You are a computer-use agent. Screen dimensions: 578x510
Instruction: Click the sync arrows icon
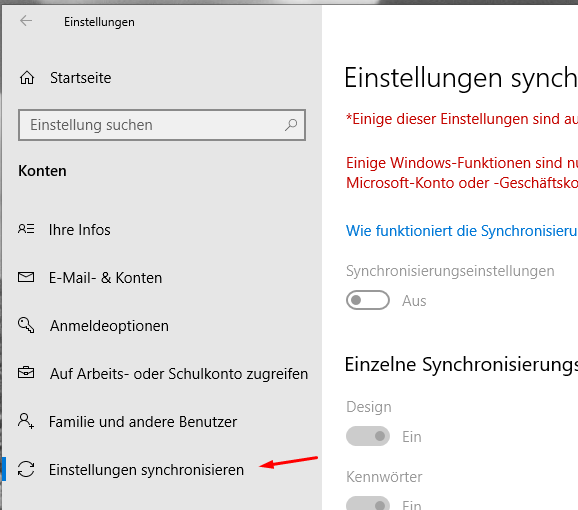click(x=26, y=469)
